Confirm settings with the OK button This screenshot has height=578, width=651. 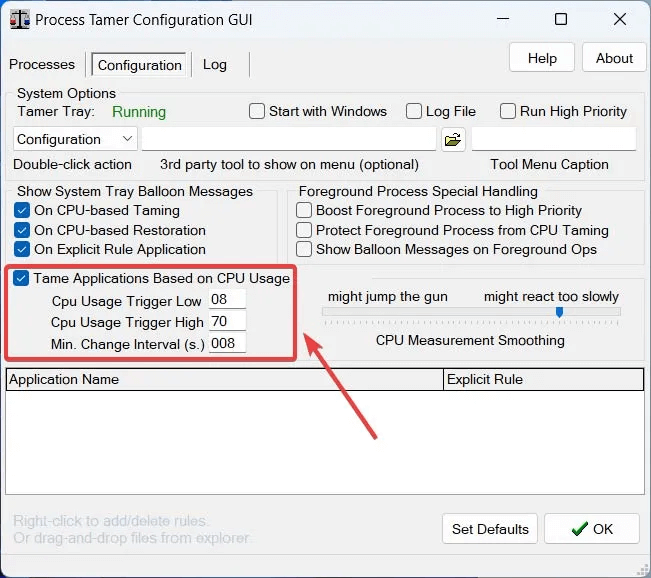click(x=592, y=529)
